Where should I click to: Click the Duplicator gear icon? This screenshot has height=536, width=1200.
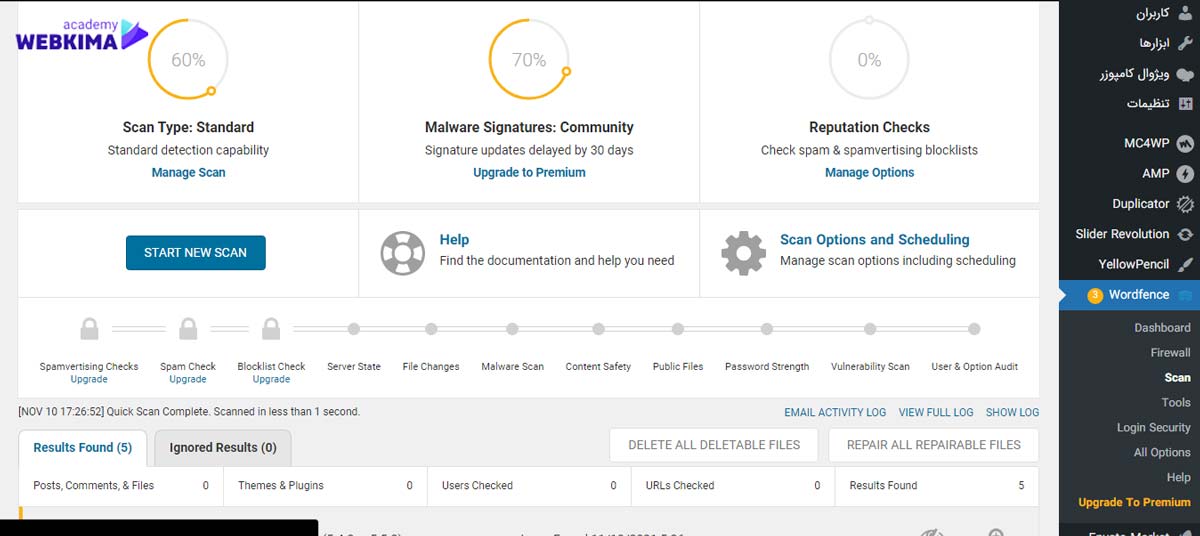pyautogui.click(x=1185, y=203)
